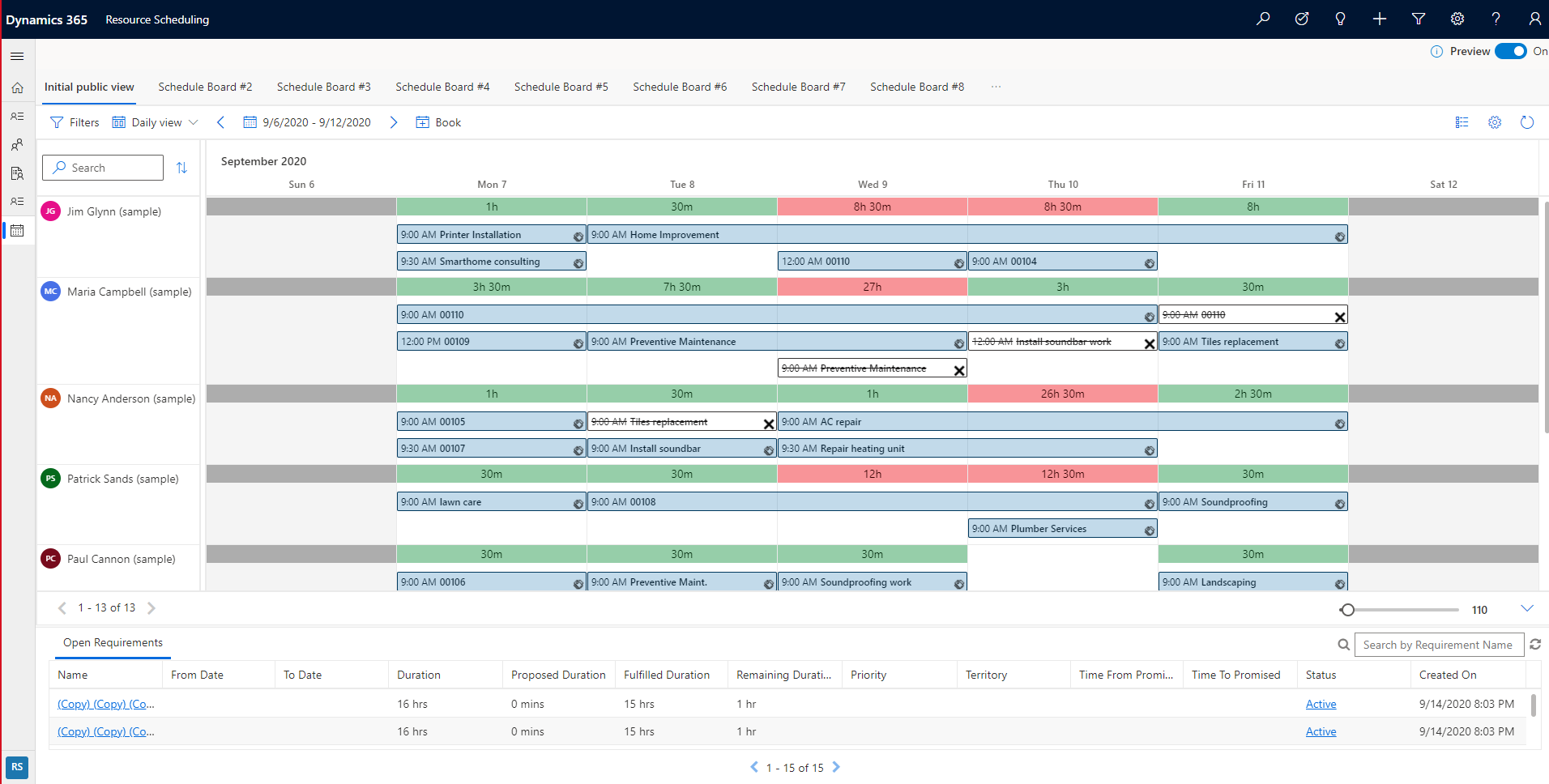Select the Open Requirements tab

[x=113, y=642]
